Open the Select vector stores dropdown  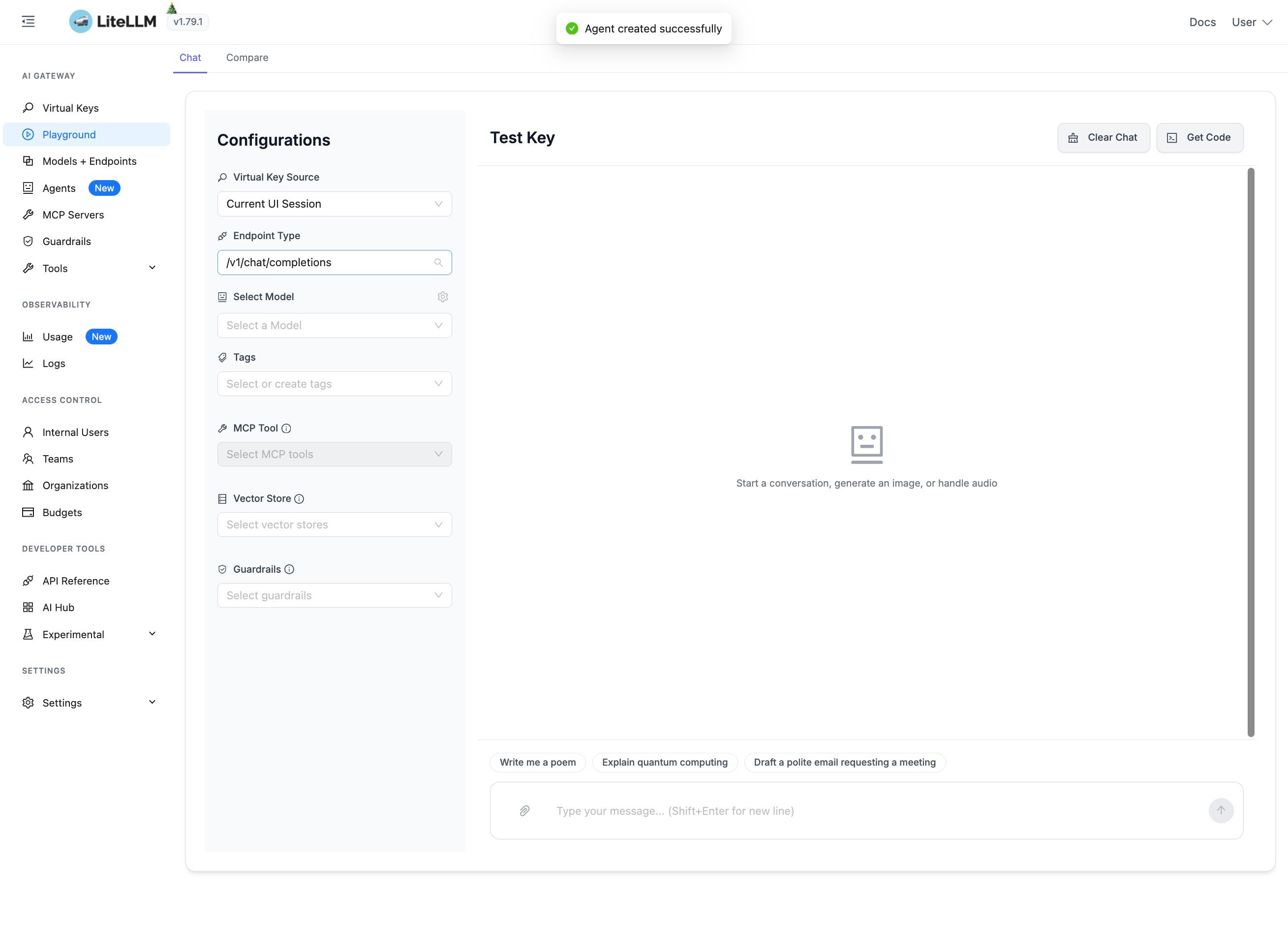[334, 525]
